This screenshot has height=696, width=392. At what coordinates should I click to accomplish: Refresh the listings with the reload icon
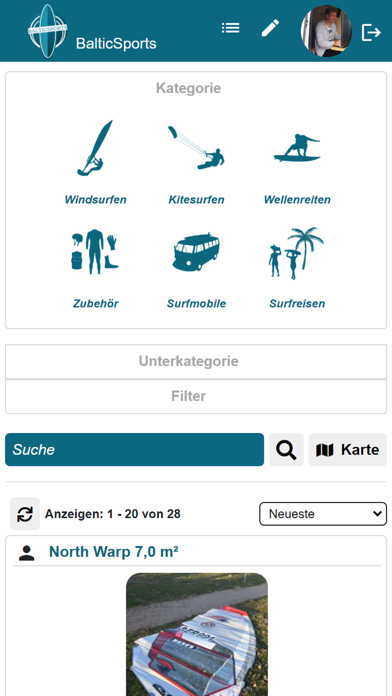[25, 514]
